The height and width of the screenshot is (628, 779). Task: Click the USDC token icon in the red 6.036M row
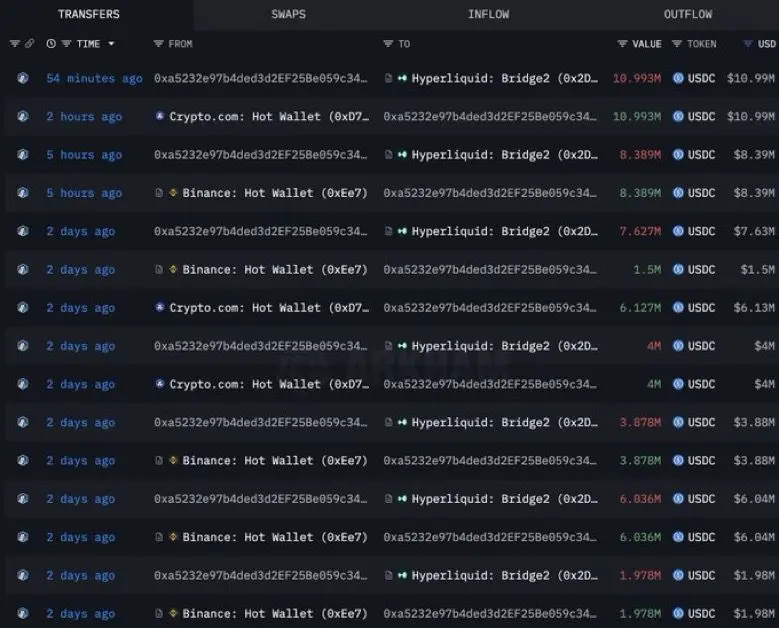tap(678, 499)
